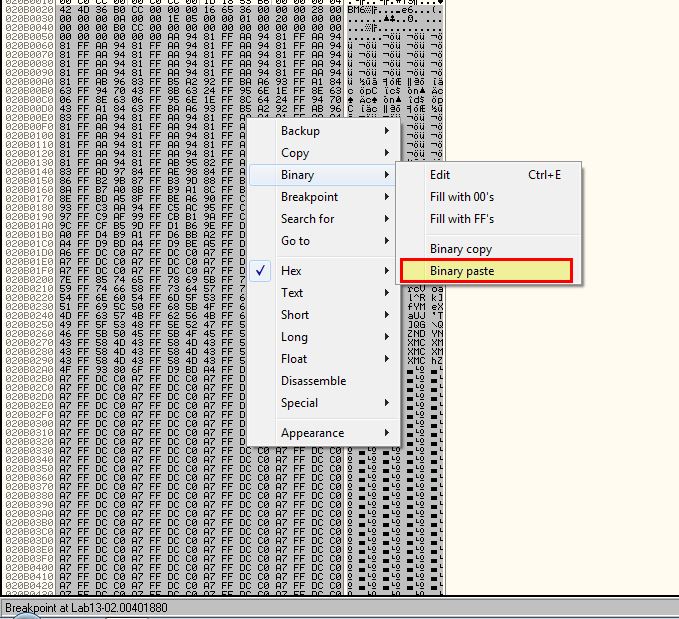This screenshot has height=619, width=679.
Task: Expand arrow next to Appearance
Action: (387, 433)
